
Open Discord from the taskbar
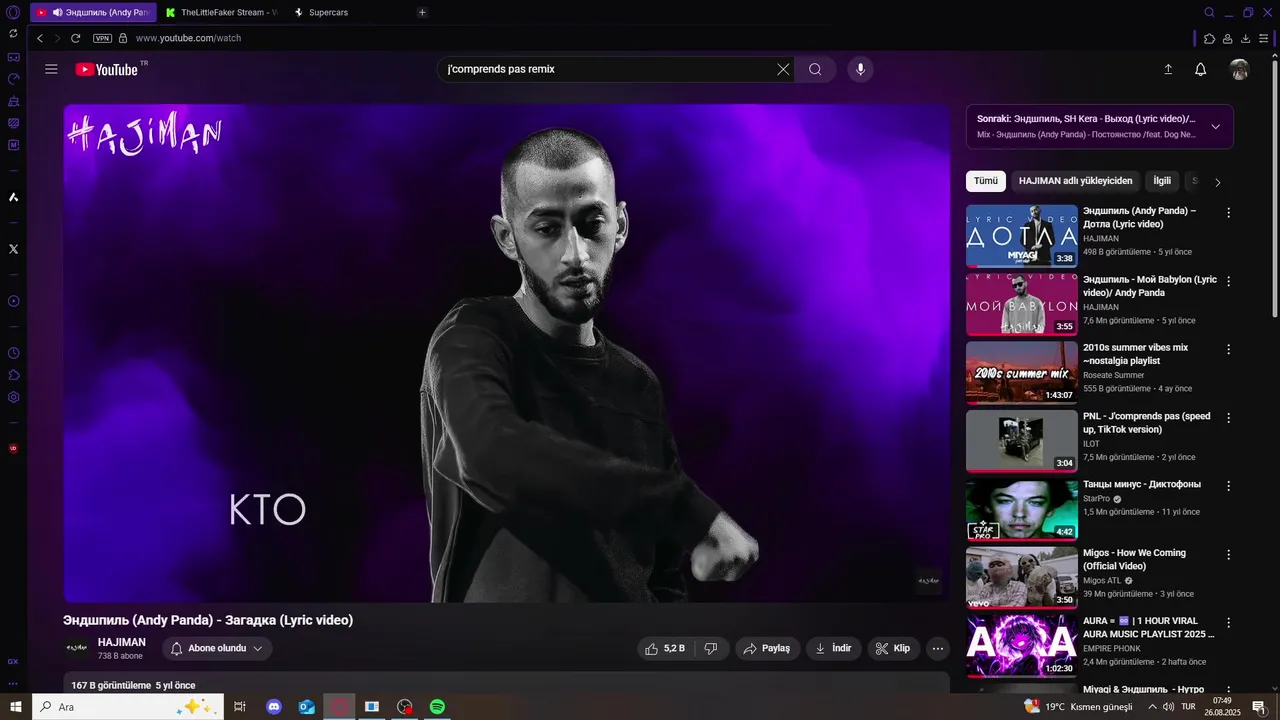coord(274,706)
